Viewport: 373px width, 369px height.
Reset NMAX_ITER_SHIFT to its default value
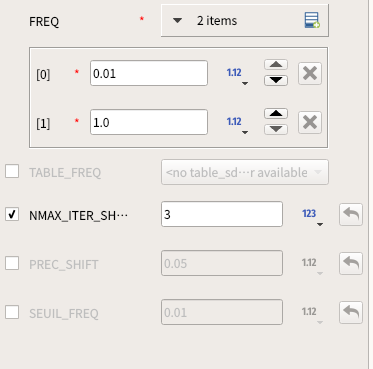click(351, 214)
